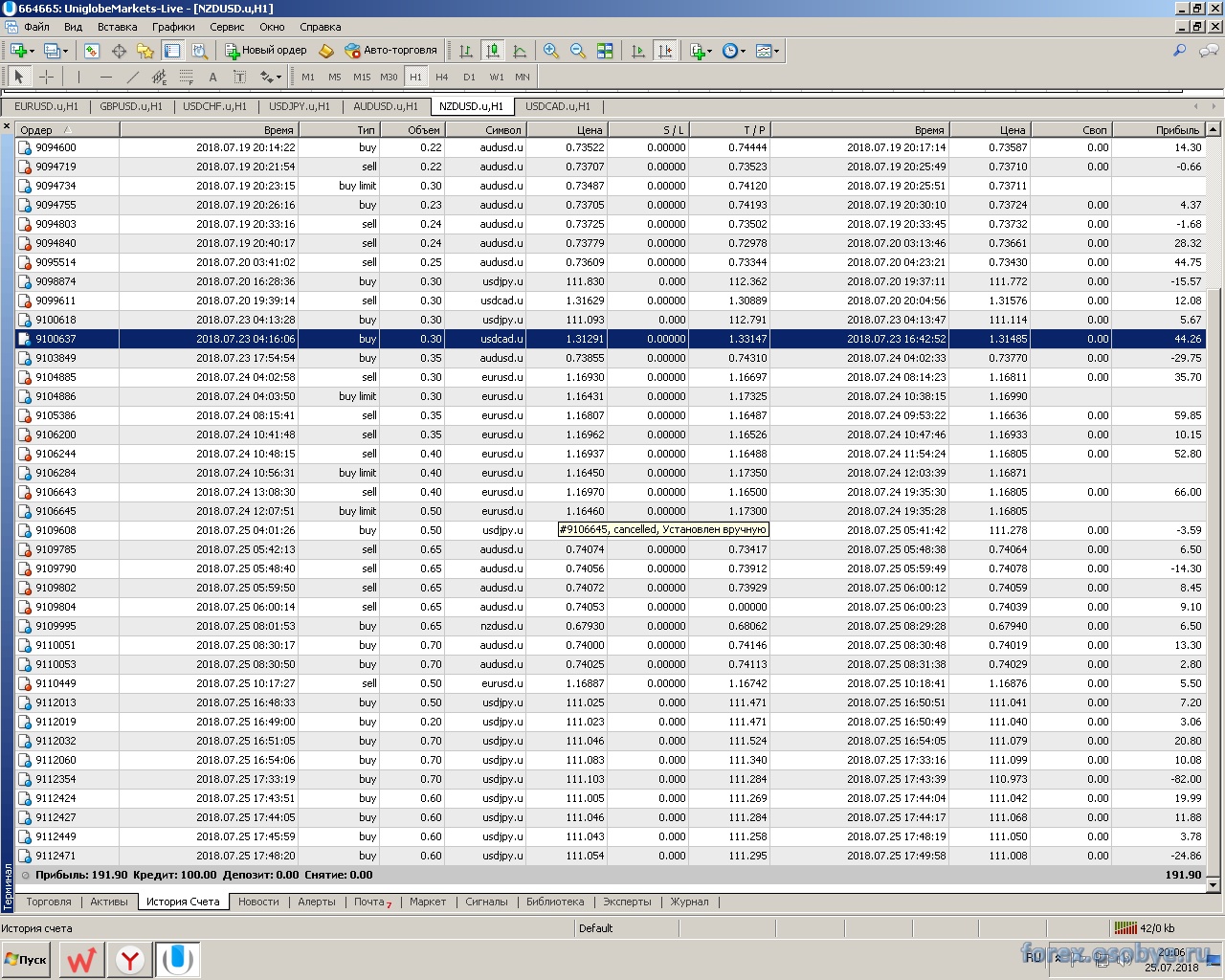
Task: Select the Crosshair cursor tool
Action: (46, 77)
